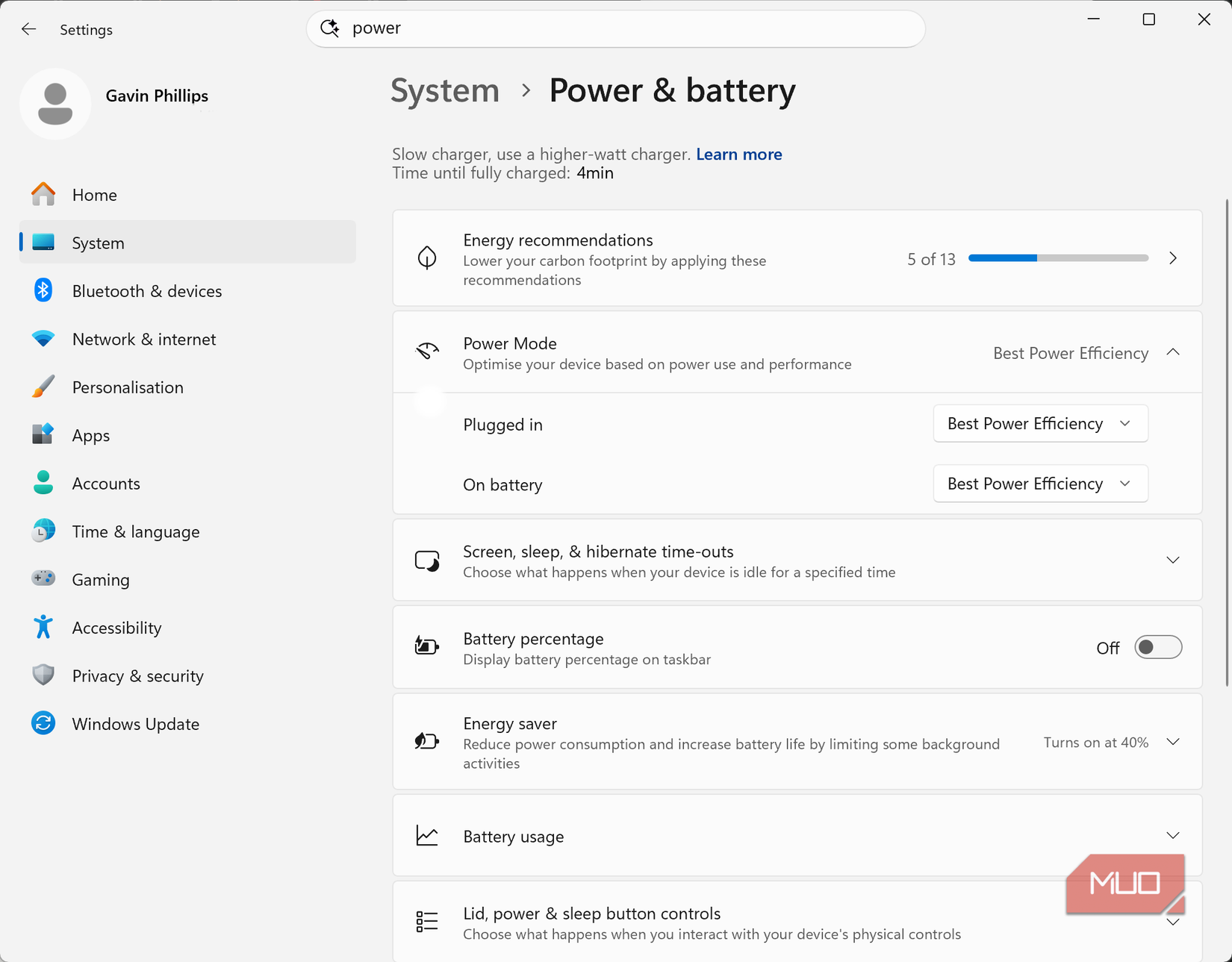
Task: Click 5 of 13 recommendations count
Action: pos(931,259)
